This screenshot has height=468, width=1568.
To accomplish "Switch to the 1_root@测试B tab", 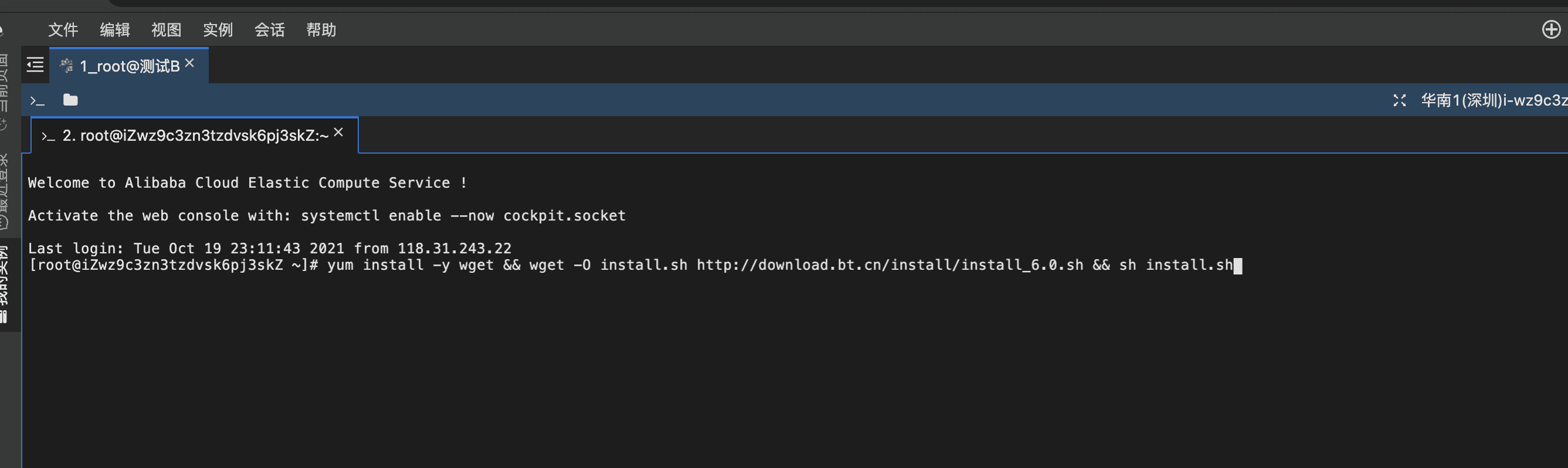I will pyautogui.click(x=129, y=66).
